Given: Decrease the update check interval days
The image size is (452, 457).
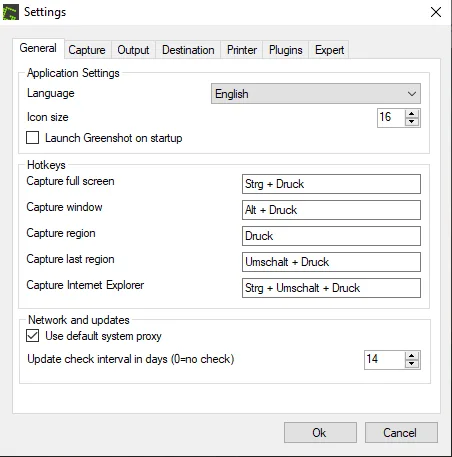Looking at the screenshot, I should 412,364.
